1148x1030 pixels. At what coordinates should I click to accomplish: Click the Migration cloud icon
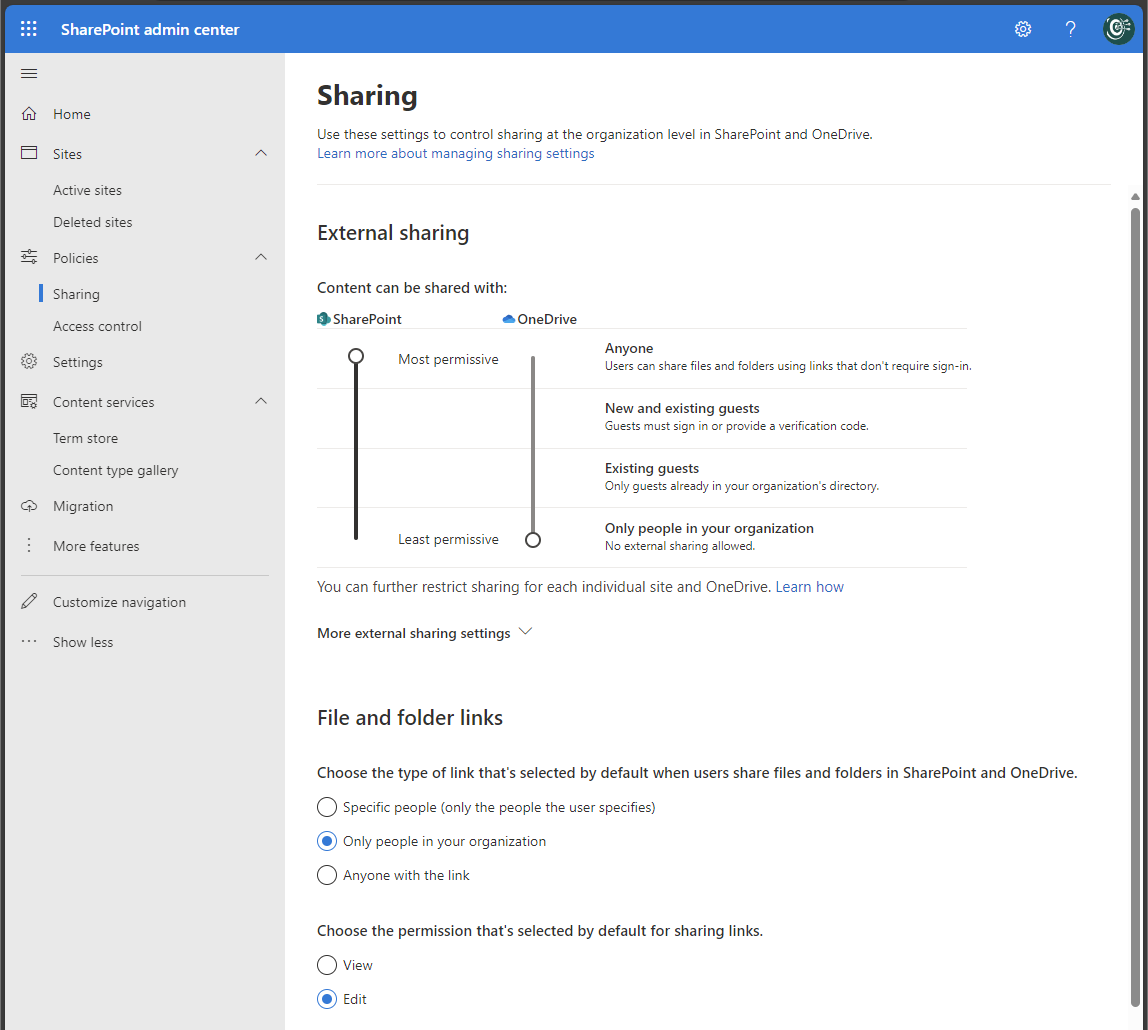(29, 506)
